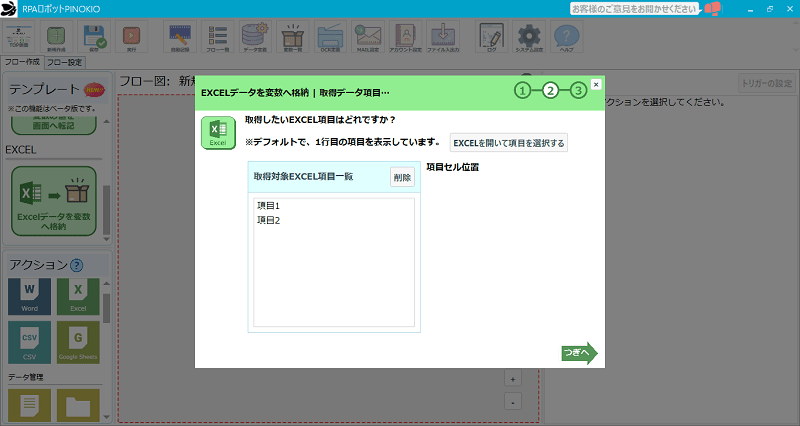The height and width of the screenshot is (426, 800).
Task: Click the トリガーの設定 button
Action: 766,83
